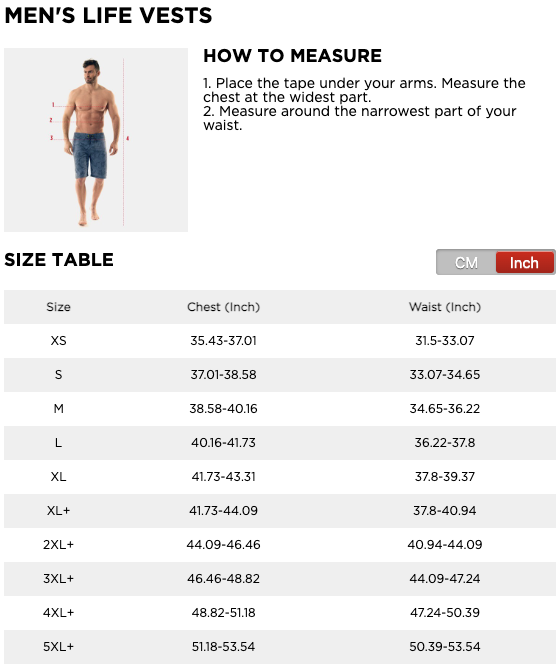Switch size table units to CM

tap(466, 262)
